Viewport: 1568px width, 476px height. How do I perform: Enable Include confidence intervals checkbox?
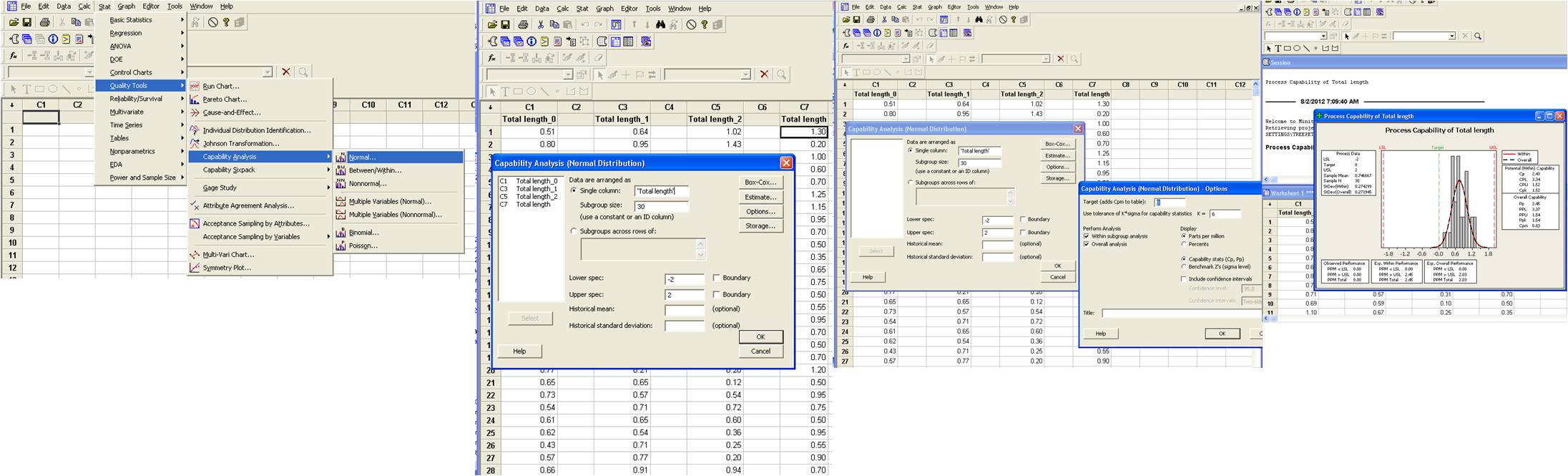1184,279
